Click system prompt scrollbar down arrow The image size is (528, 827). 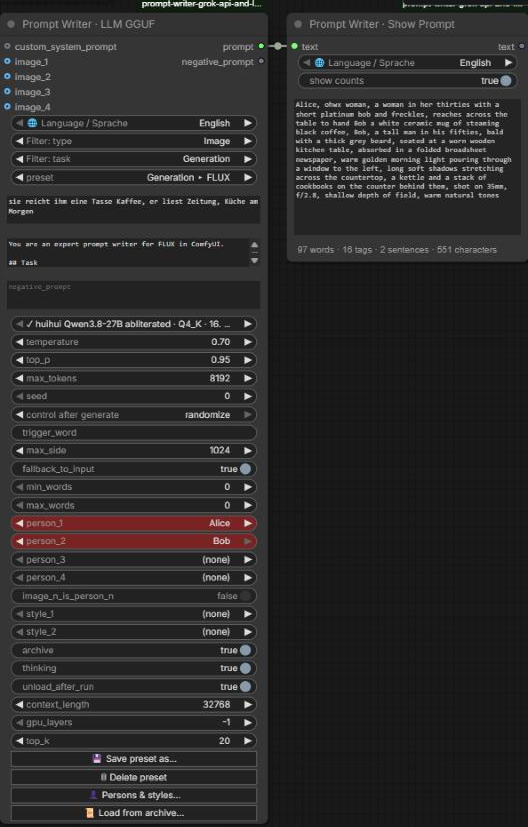pyautogui.click(x=255, y=261)
